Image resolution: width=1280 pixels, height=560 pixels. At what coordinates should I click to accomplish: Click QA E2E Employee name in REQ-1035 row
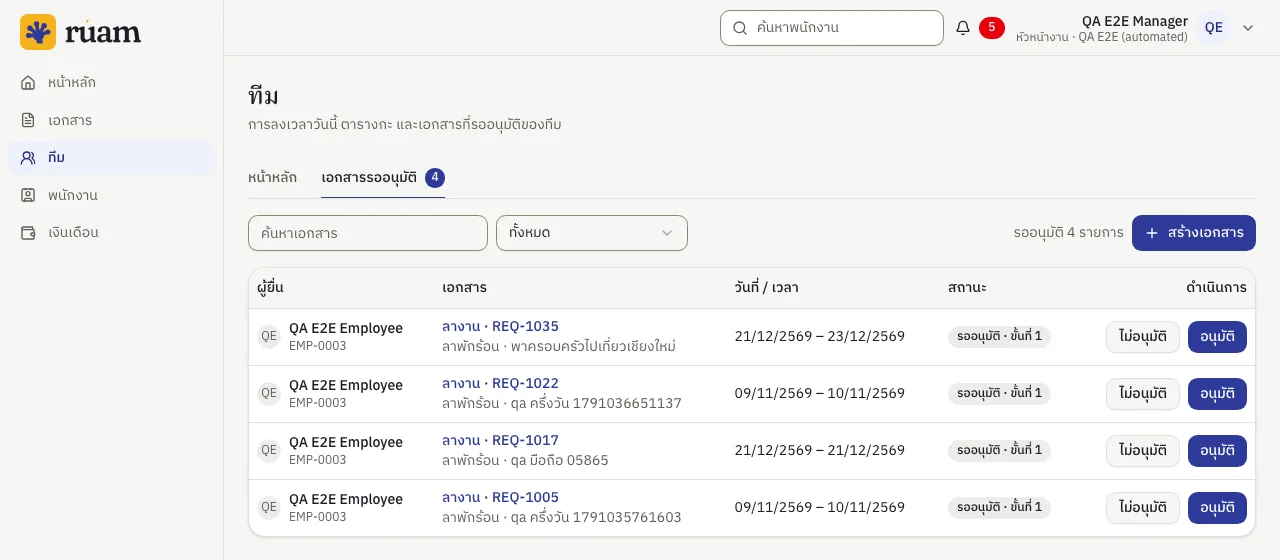point(346,328)
